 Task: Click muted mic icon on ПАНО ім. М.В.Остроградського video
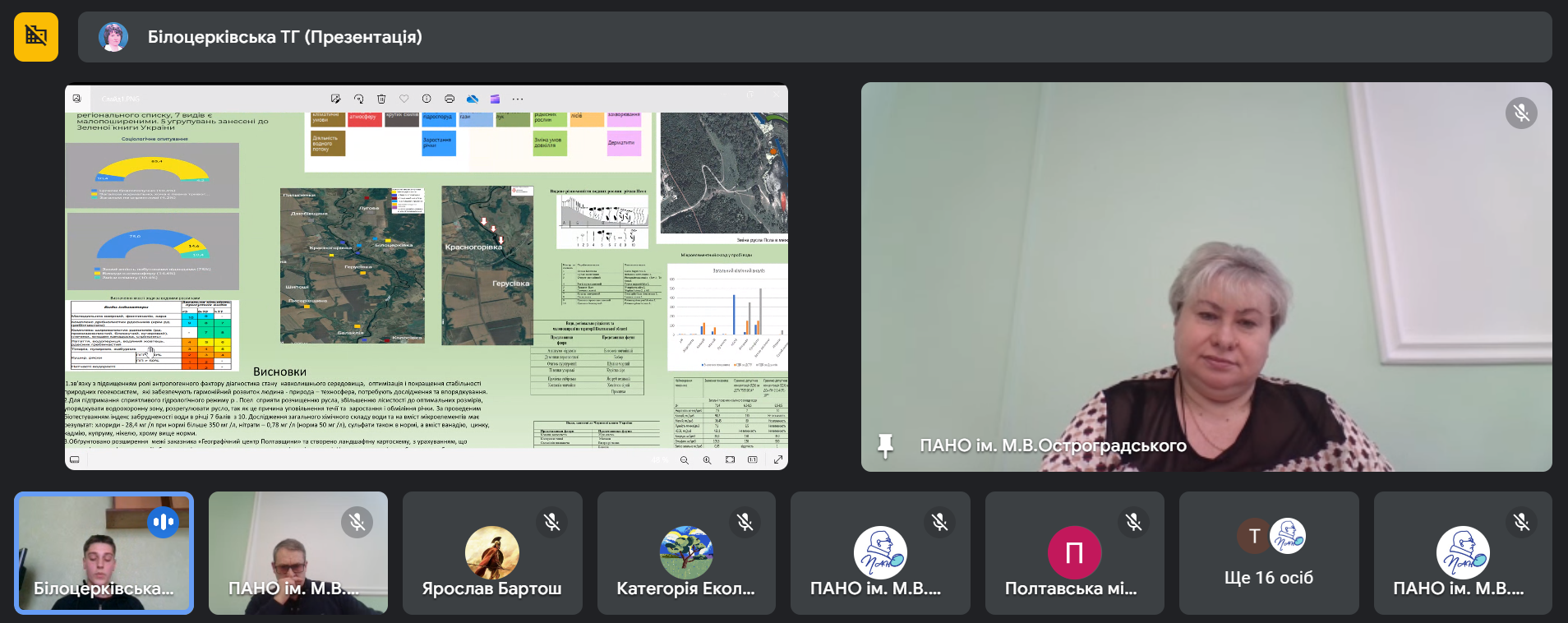pyautogui.click(x=1521, y=113)
